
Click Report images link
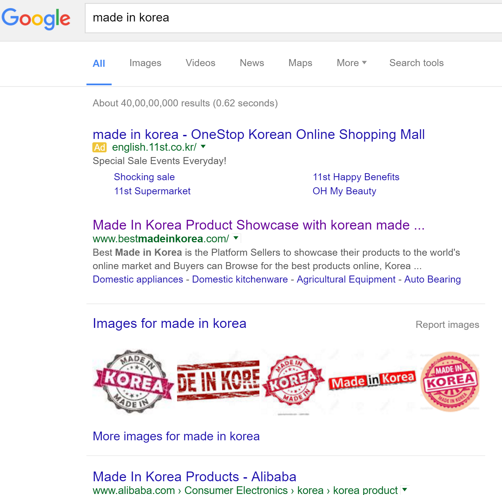pos(447,325)
